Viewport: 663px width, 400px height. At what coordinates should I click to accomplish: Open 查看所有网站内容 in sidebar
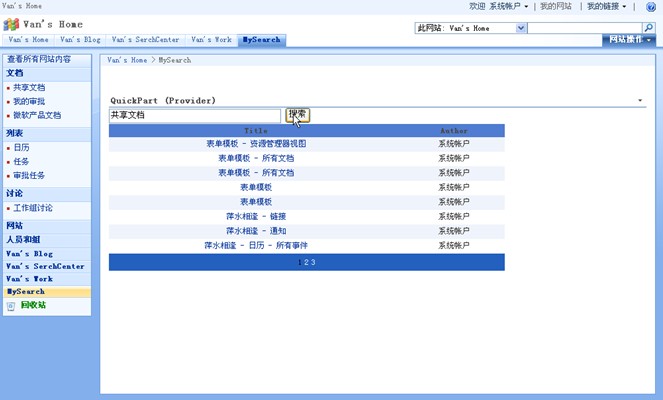pyautogui.click(x=39, y=59)
